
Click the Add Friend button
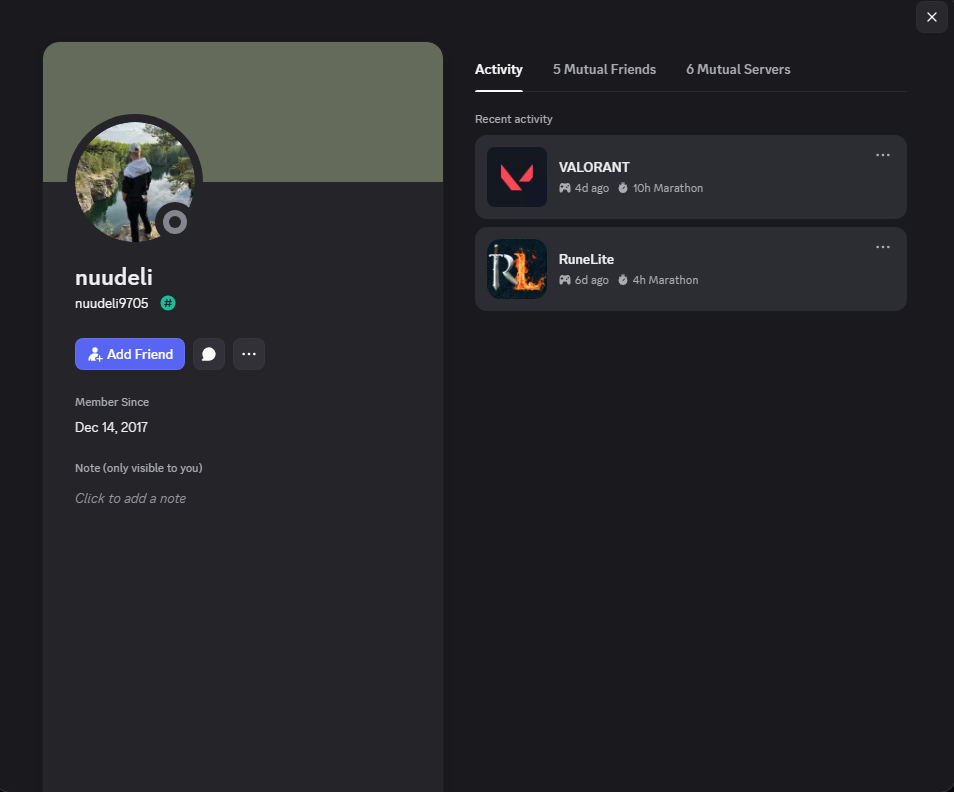pyautogui.click(x=130, y=354)
